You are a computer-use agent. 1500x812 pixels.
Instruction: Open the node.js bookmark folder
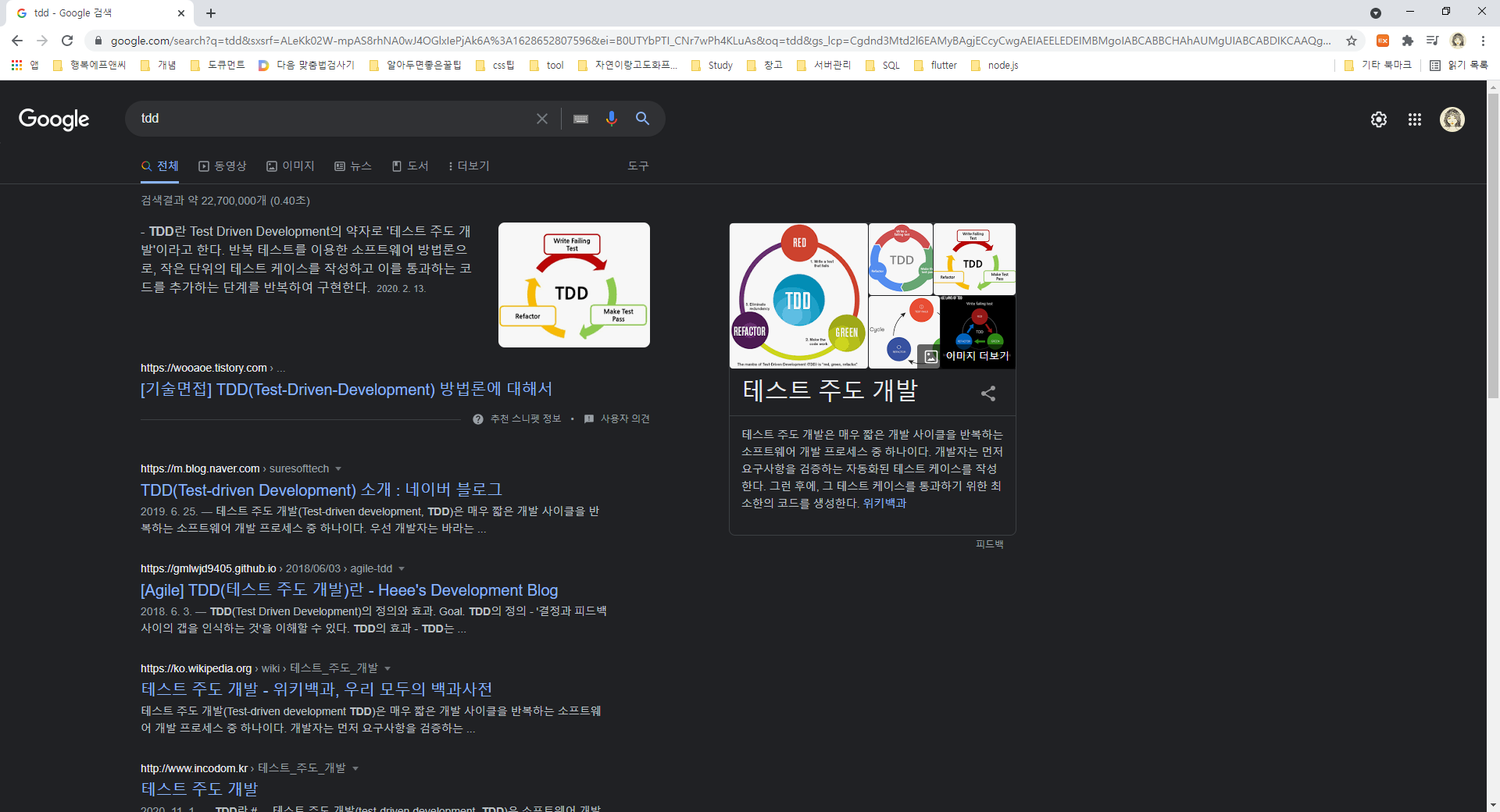[995, 66]
